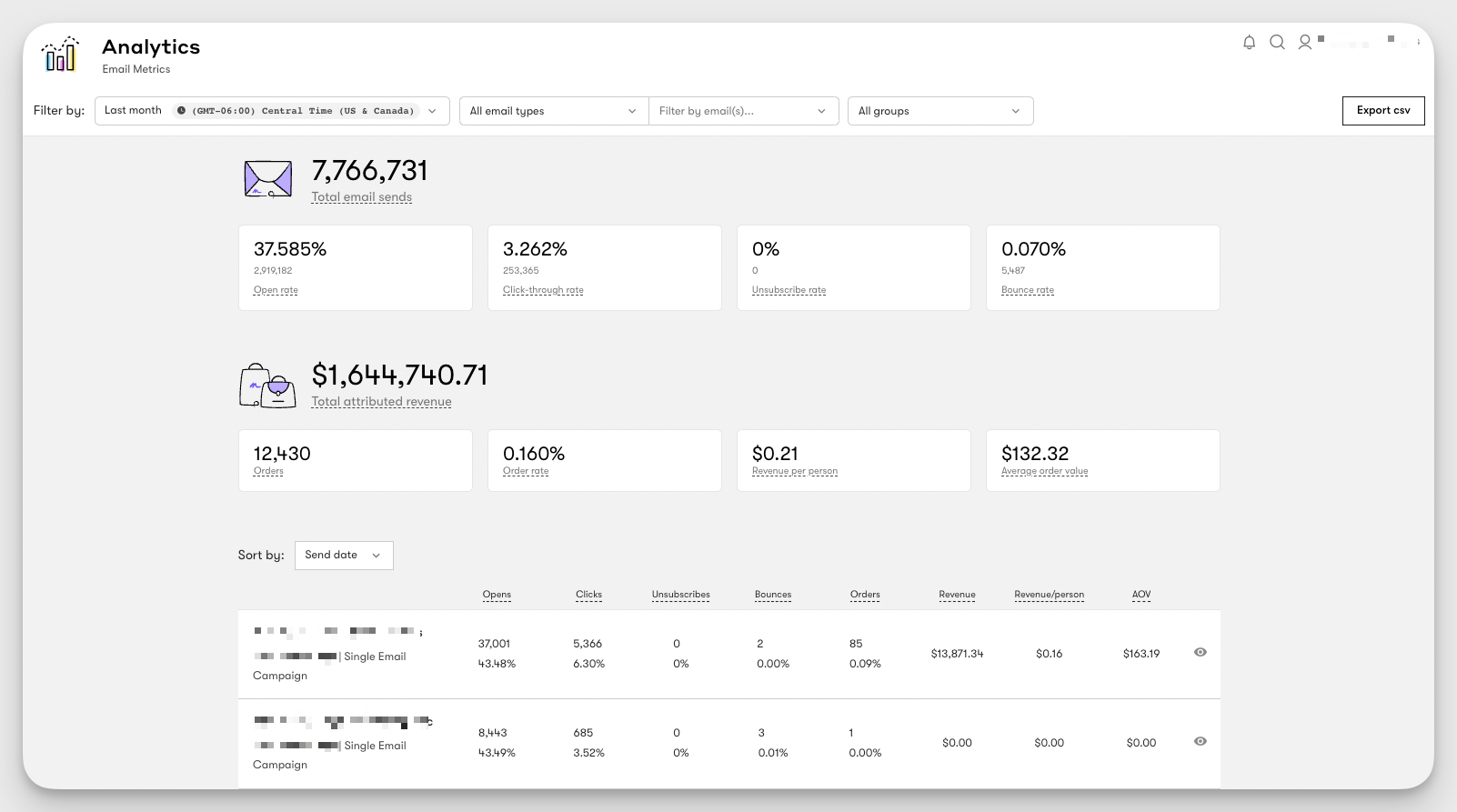
Task: Click the 253,365 clicks count
Action: 521,271
